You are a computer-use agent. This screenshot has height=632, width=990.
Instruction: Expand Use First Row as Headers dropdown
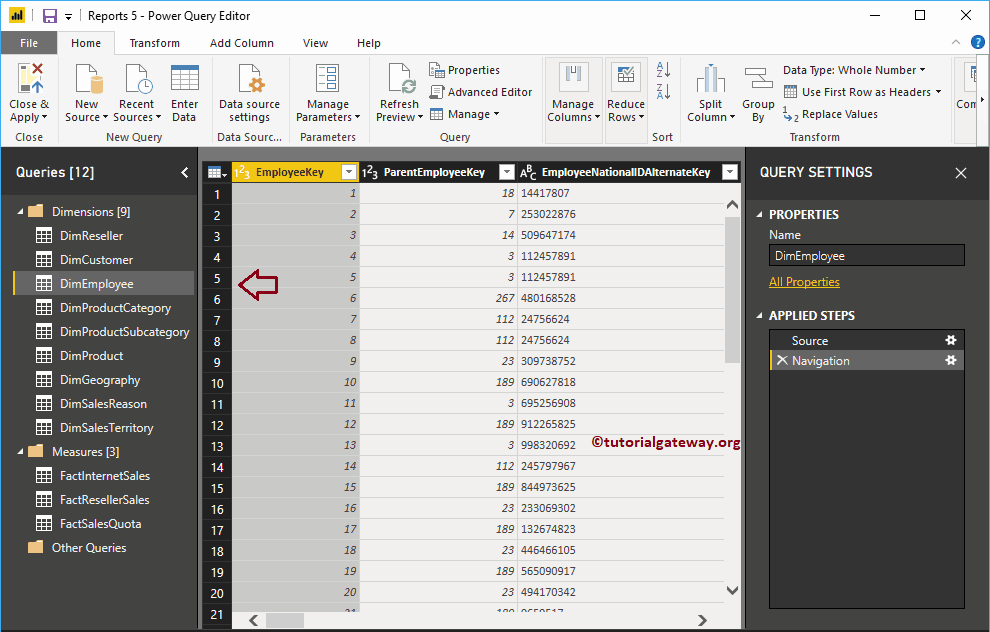(939, 92)
